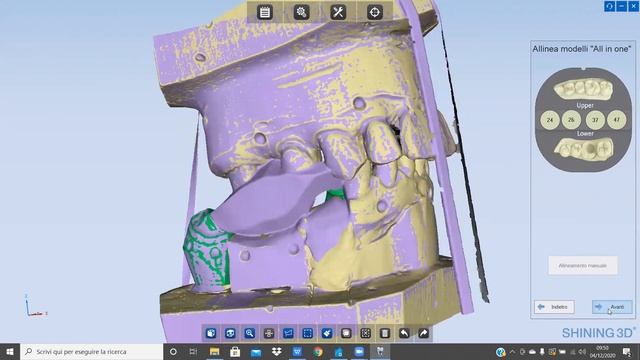Click the Upper jaw thumbnail
The height and width of the screenshot is (360, 640).
[584, 89]
